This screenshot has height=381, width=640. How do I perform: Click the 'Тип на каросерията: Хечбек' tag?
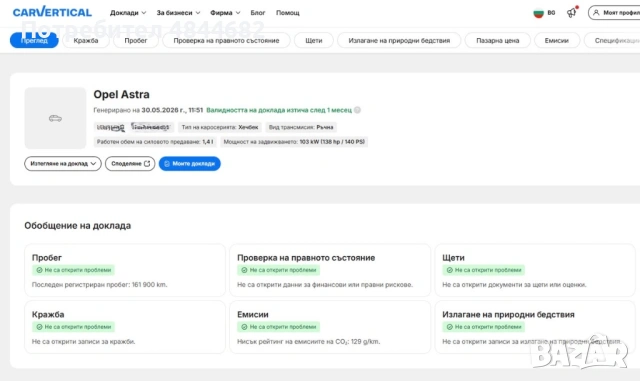point(220,127)
